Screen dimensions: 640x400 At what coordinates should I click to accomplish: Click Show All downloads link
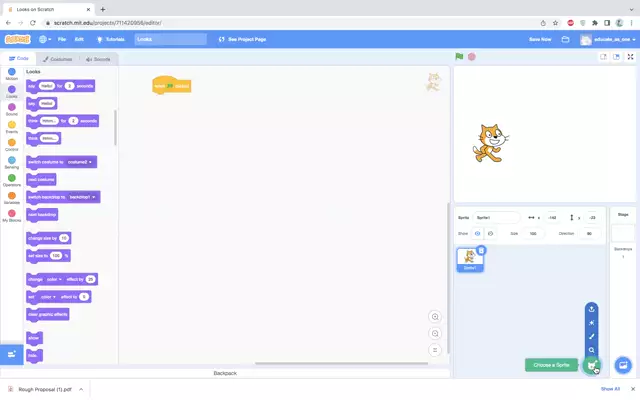tap(610, 389)
